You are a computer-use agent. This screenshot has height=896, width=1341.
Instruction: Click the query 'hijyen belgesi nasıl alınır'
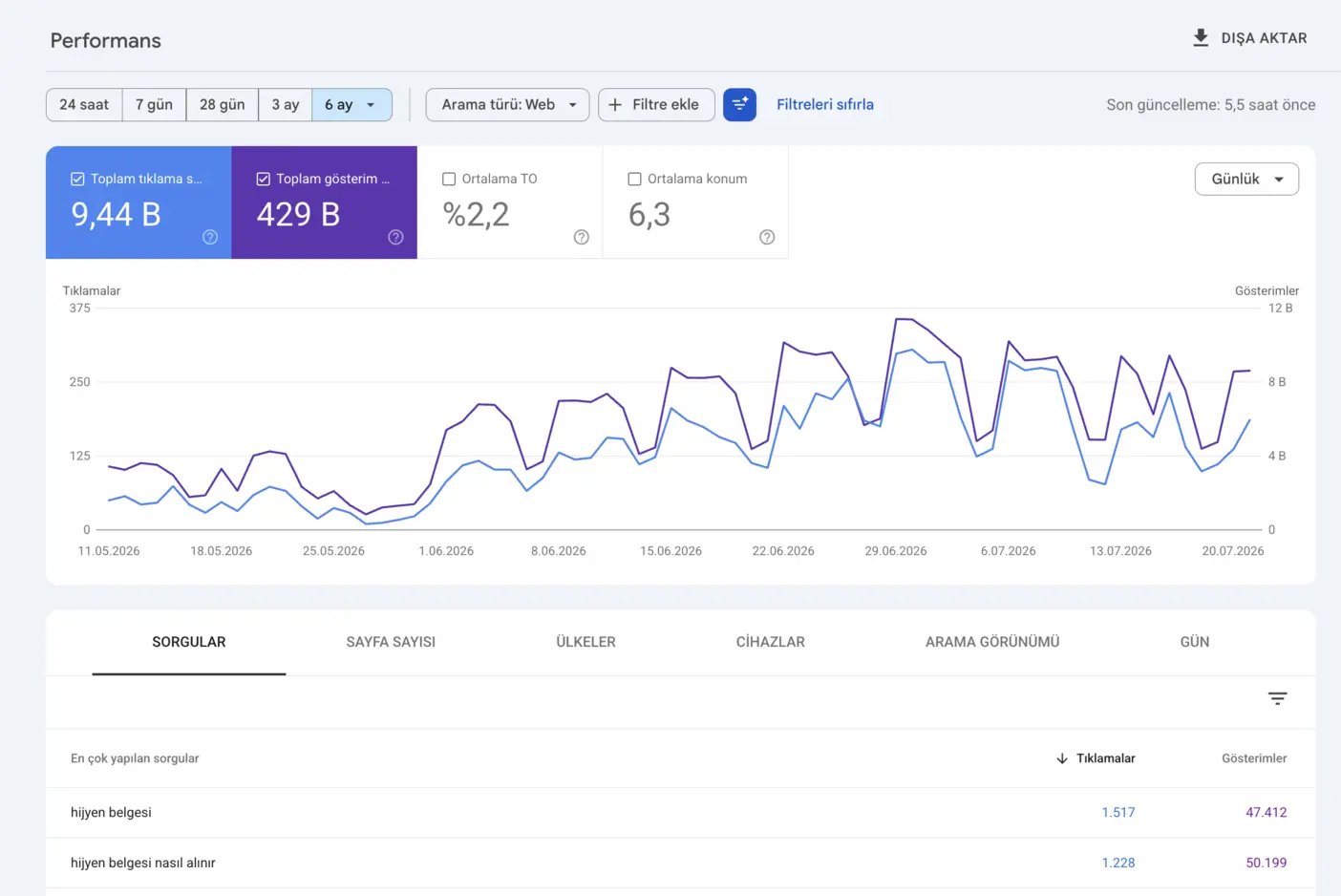tap(143, 863)
